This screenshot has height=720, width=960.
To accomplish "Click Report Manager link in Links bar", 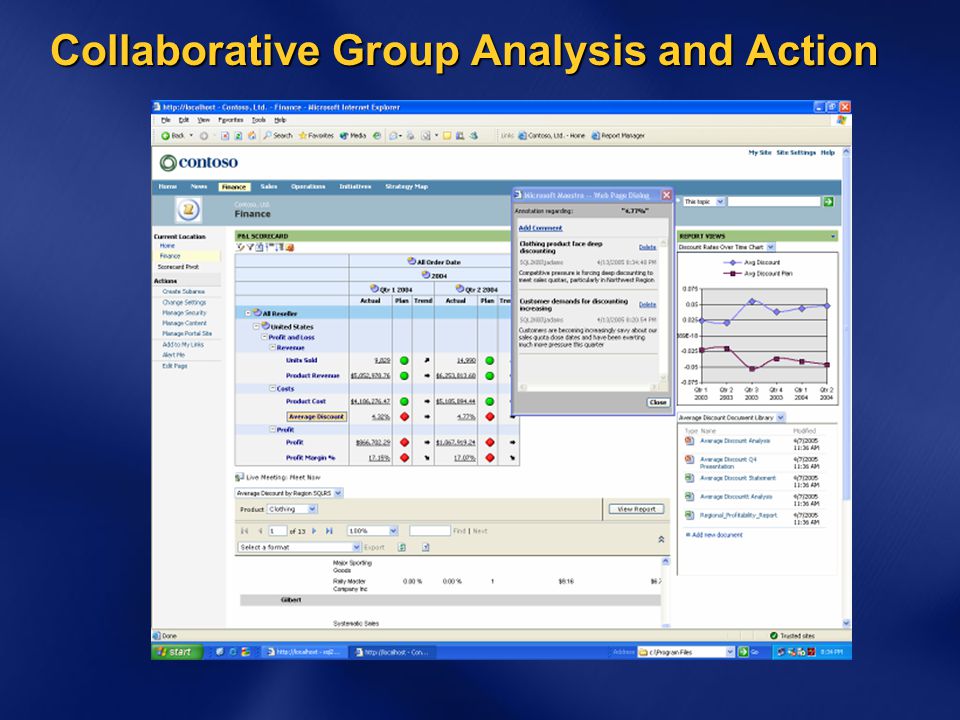I will click(x=618, y=136).
